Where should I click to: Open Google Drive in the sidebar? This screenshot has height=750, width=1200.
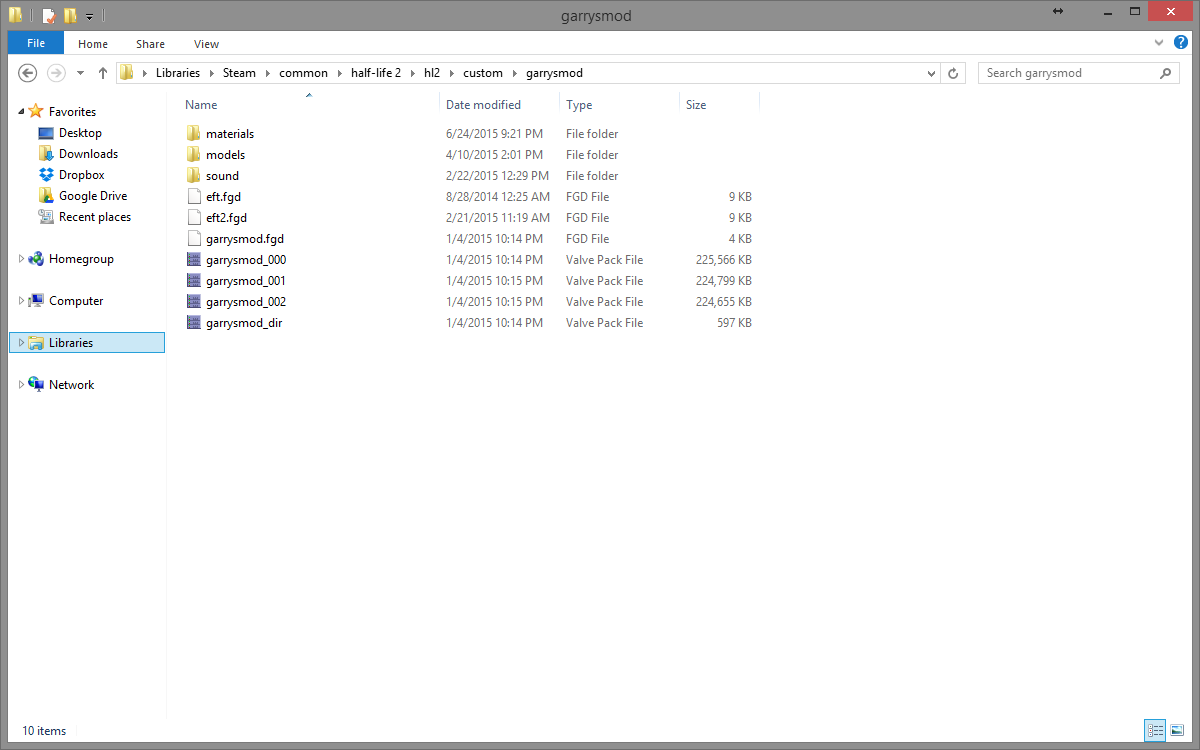[x=93, y=196]
